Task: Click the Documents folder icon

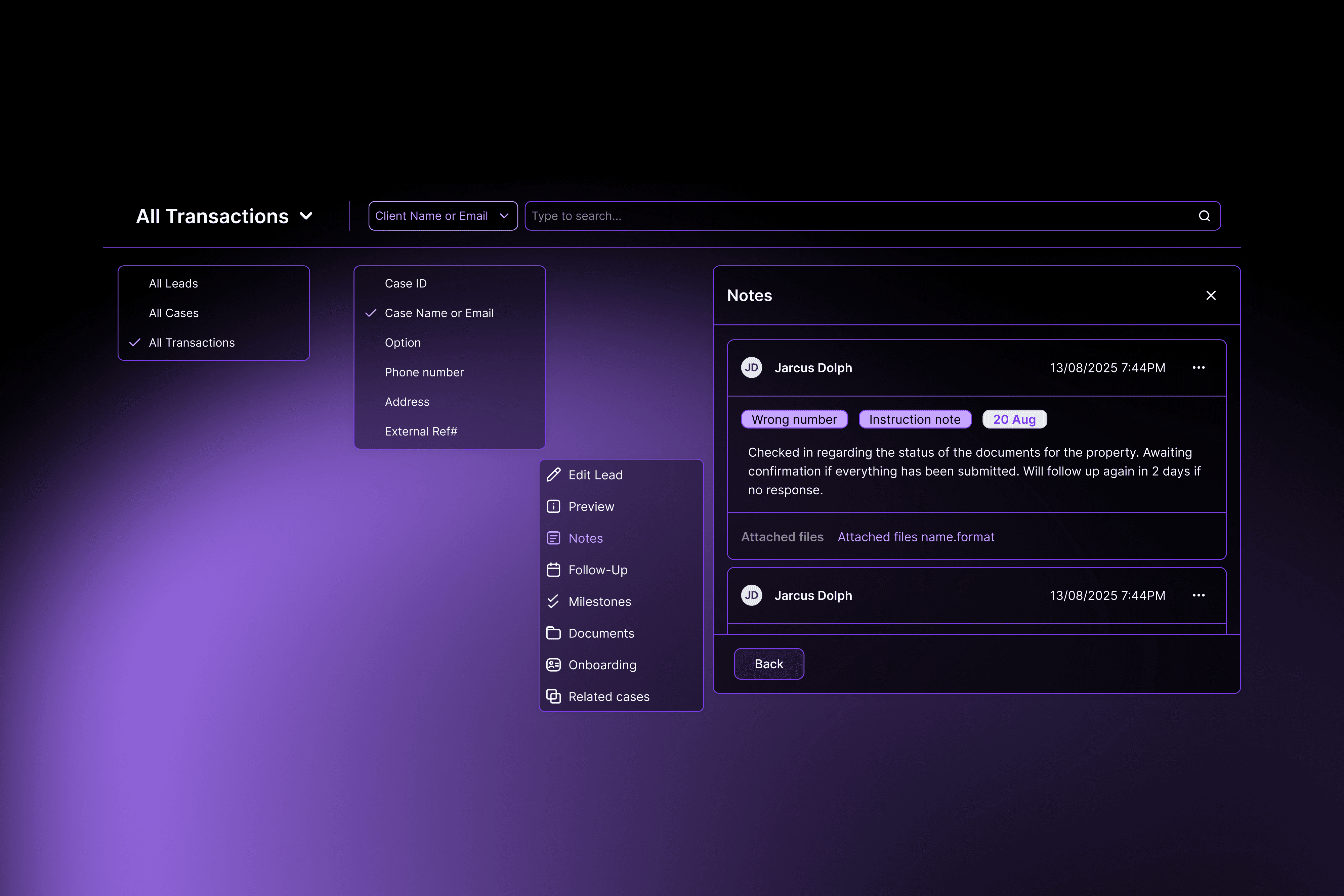Action: pyautogui.click(x=553, y=633)
